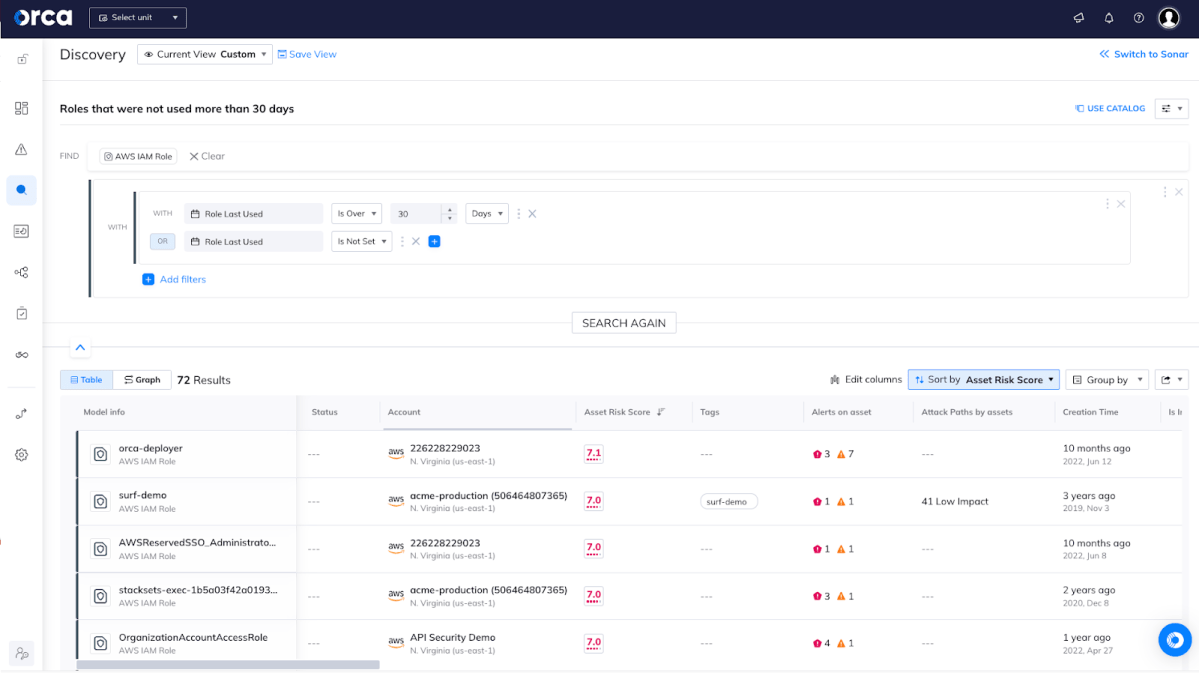Click the user-management icon at sidebar bottom

[x=21, y=654]
